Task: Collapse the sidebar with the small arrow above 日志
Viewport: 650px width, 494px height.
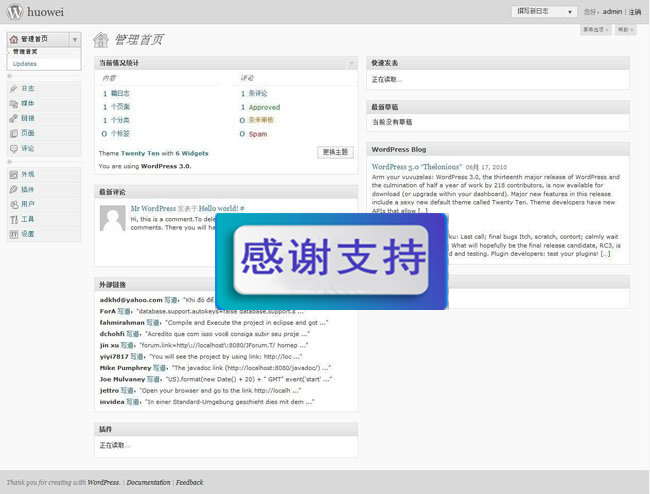Action: pos(10,76)
